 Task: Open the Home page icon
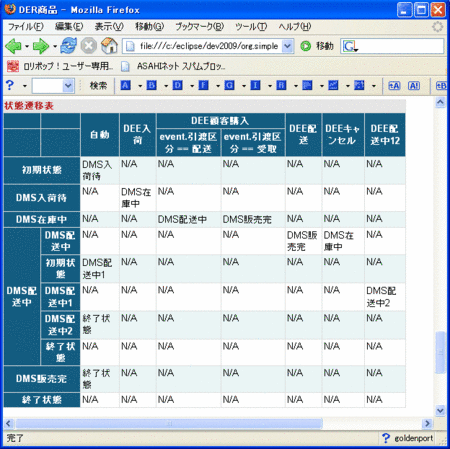[109, 46]
